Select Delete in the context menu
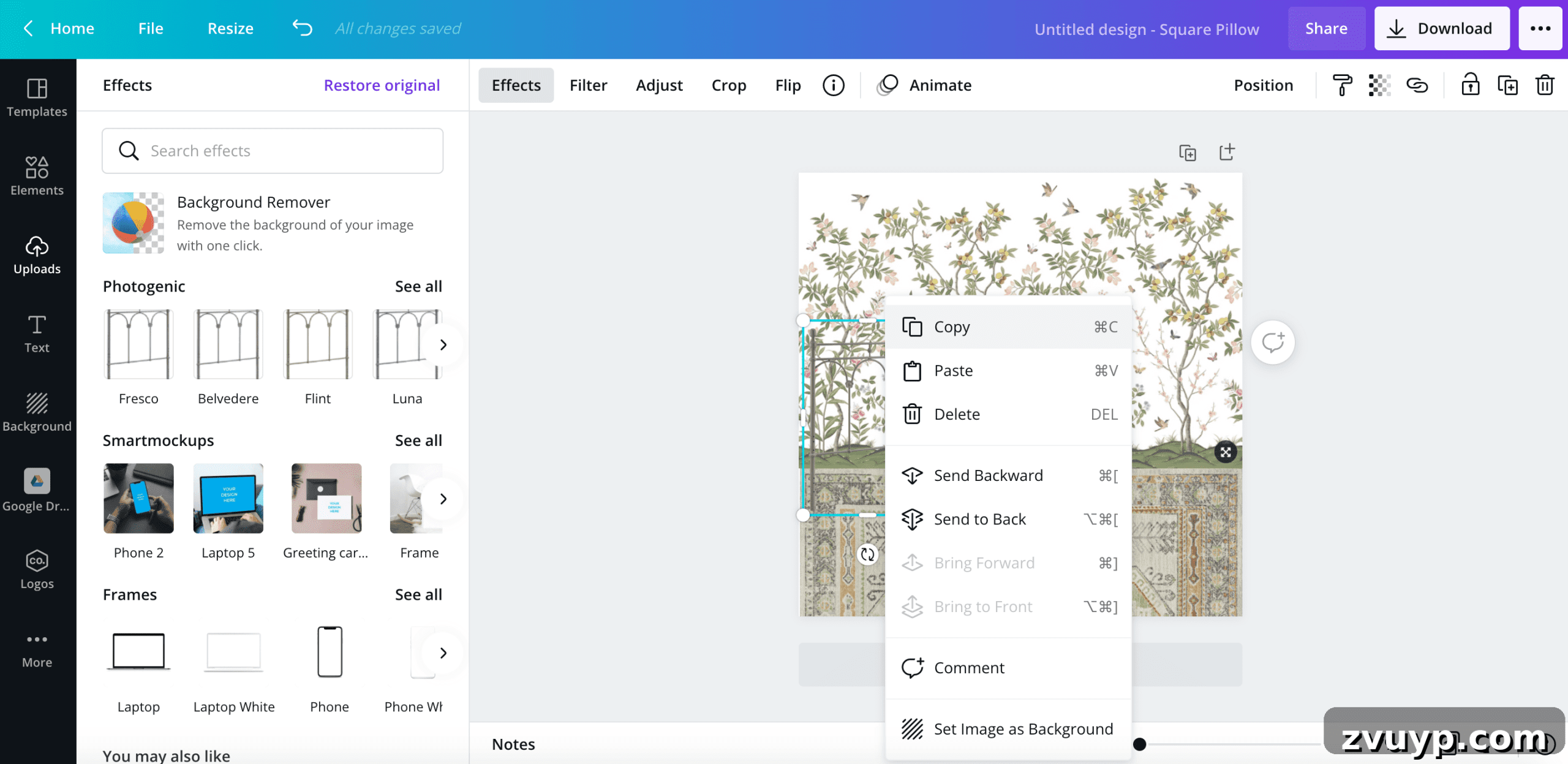1568x764 pixels. [x=1008, y=414]
